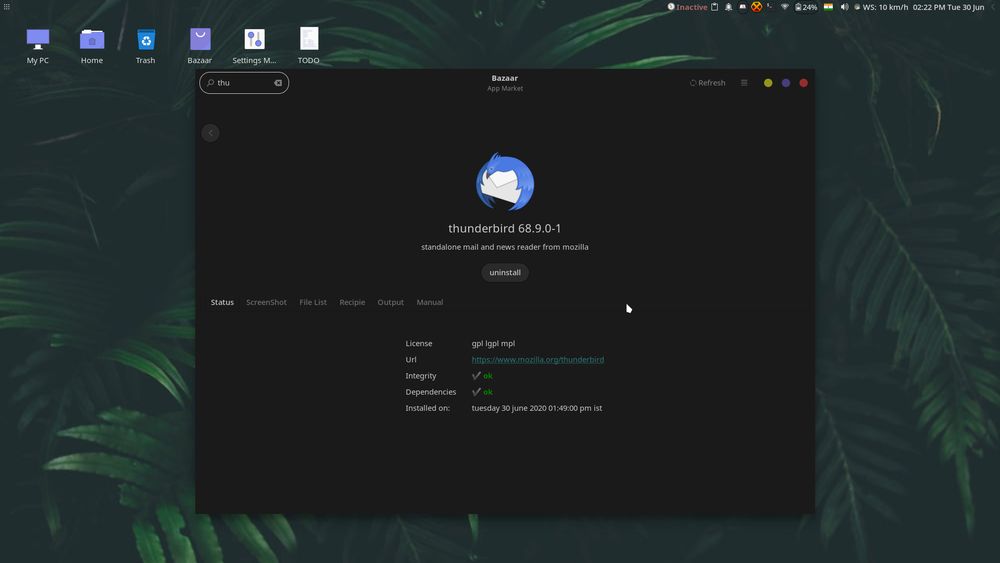This screenshot has height=563, width=1000.
Task: Select the Recipie tab
Action: (x=352, y=302)
